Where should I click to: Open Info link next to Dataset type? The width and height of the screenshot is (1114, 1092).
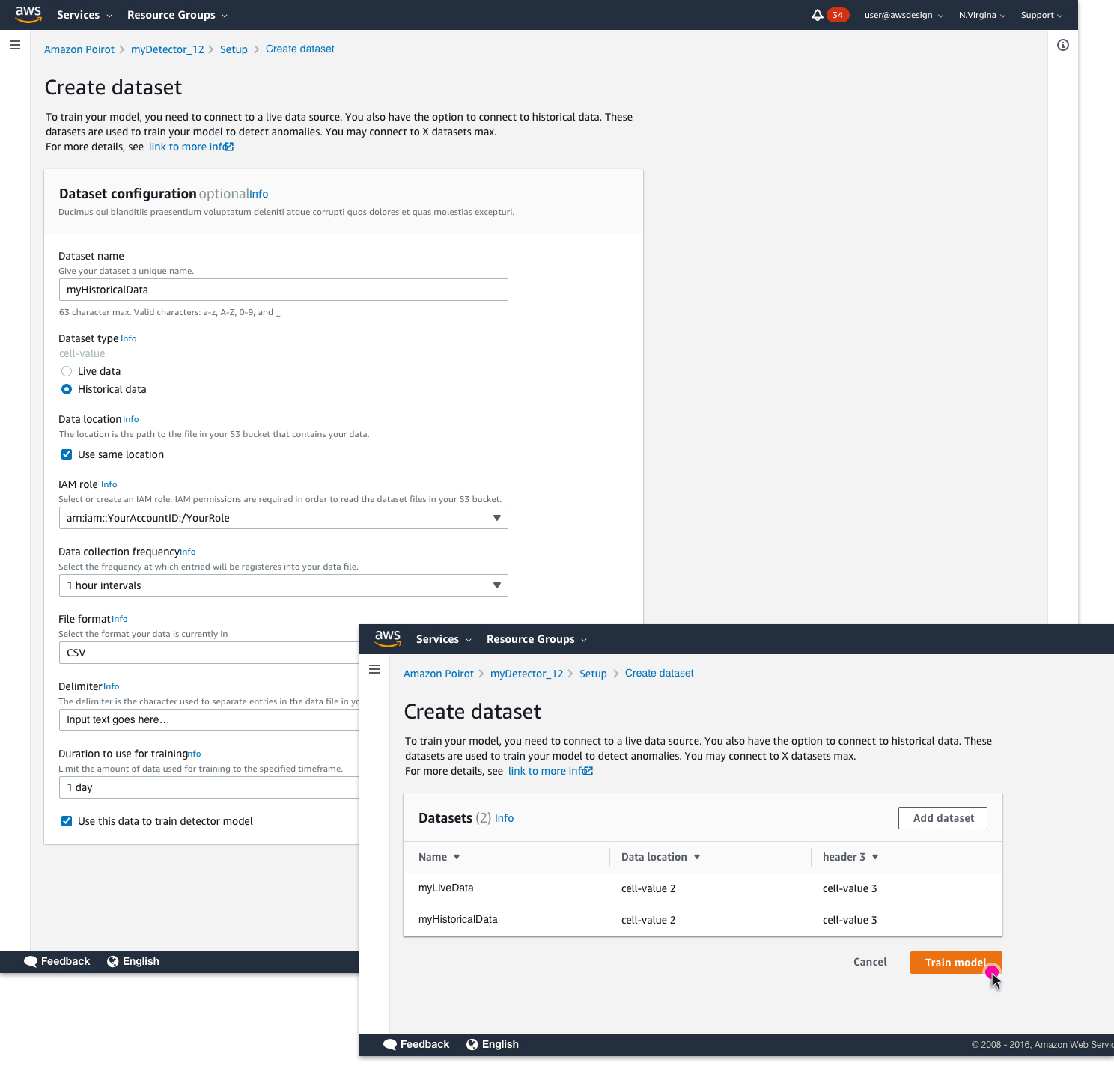[129, 338]
